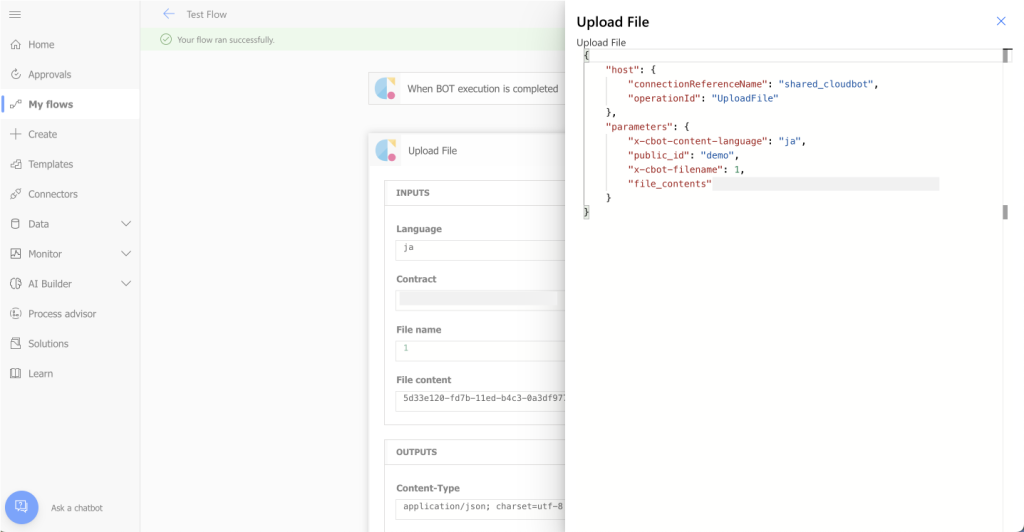This screenshot has height=532, width=1024.
Task: Click the My flows icon
Action: (16, 104)
